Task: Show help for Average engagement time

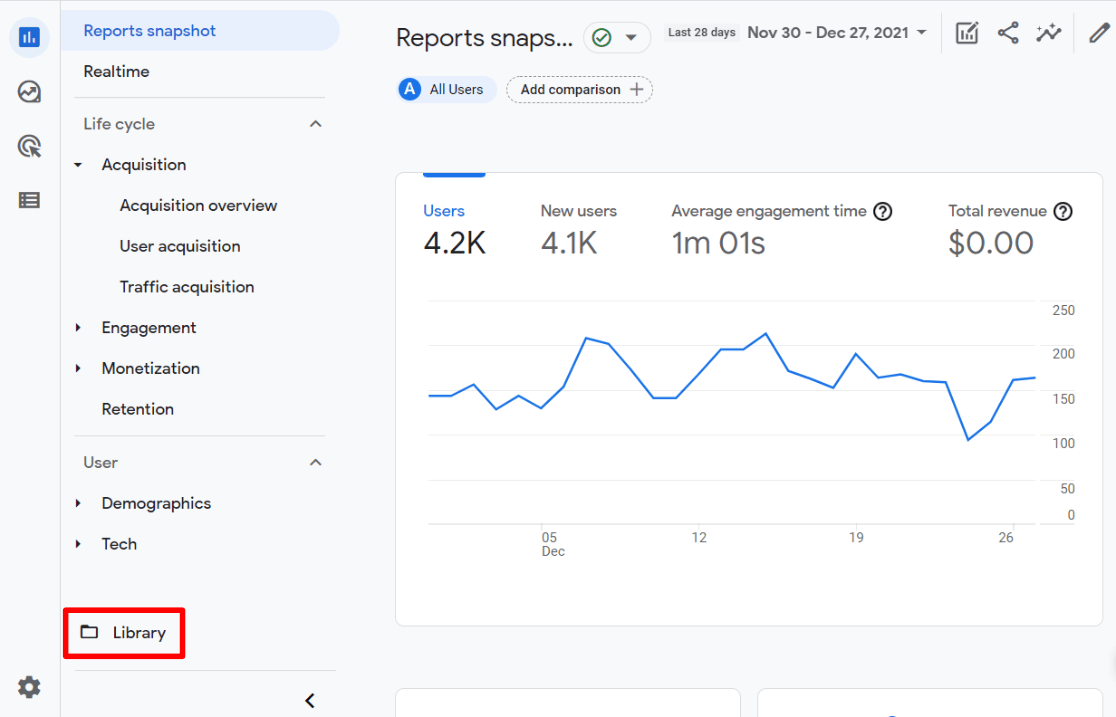Action: click(x=882, y=211)
